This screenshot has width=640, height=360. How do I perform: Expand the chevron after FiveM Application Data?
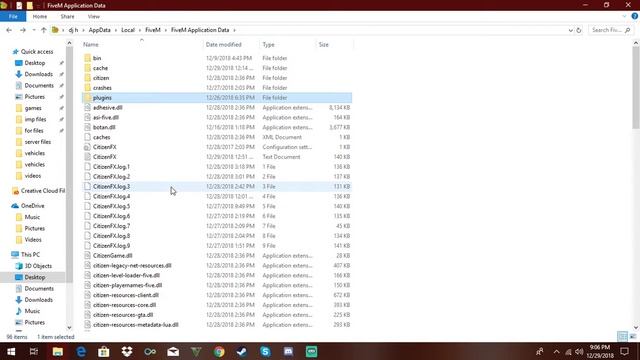coord(234,30)
